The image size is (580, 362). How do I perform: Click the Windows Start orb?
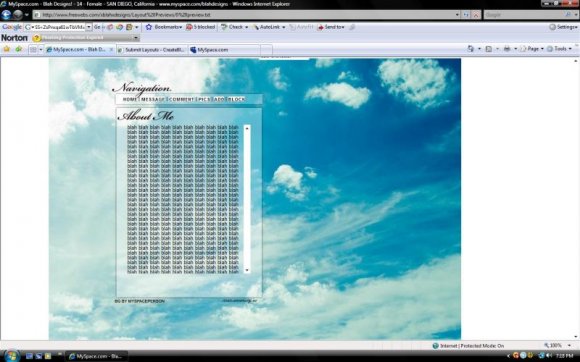(x=11, y=356)
